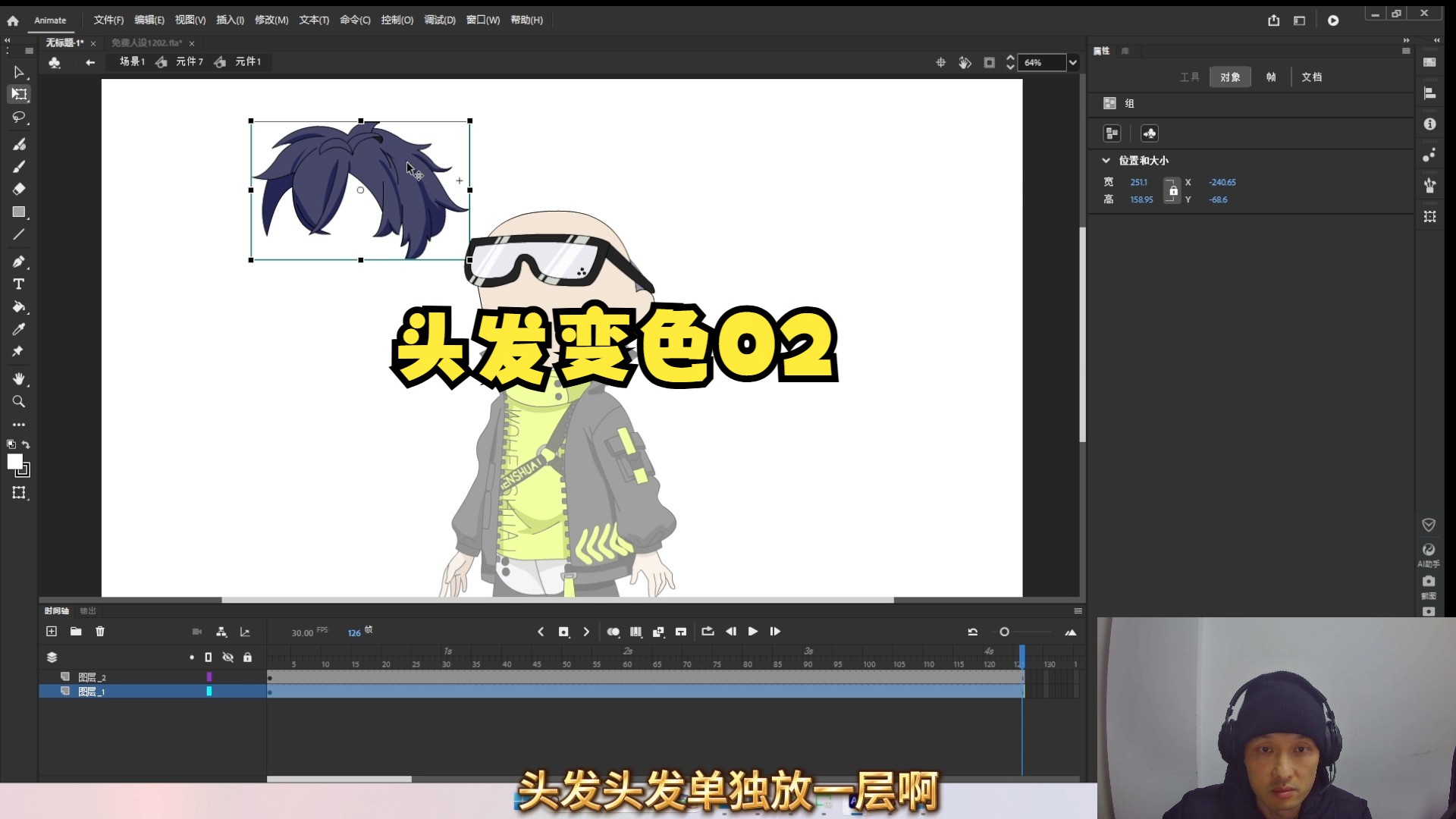Lock layer 图层_1
Screen dimensions: 1456x819
pos(248,691)
